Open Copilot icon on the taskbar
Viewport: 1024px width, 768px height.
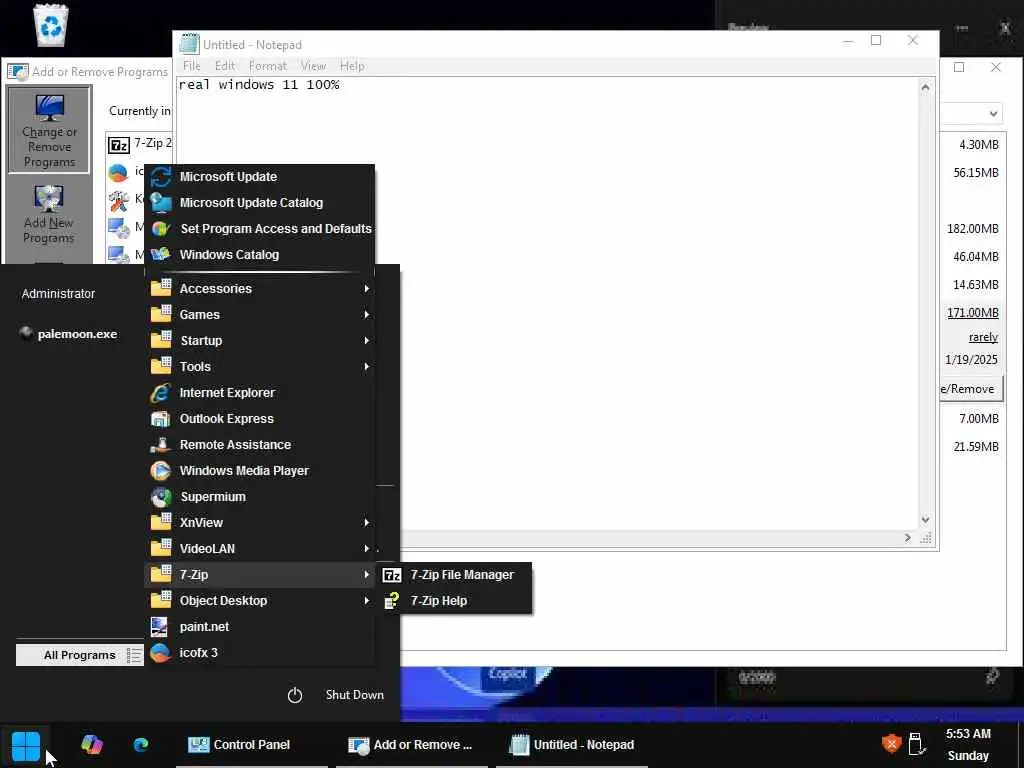tap(92, 744)
